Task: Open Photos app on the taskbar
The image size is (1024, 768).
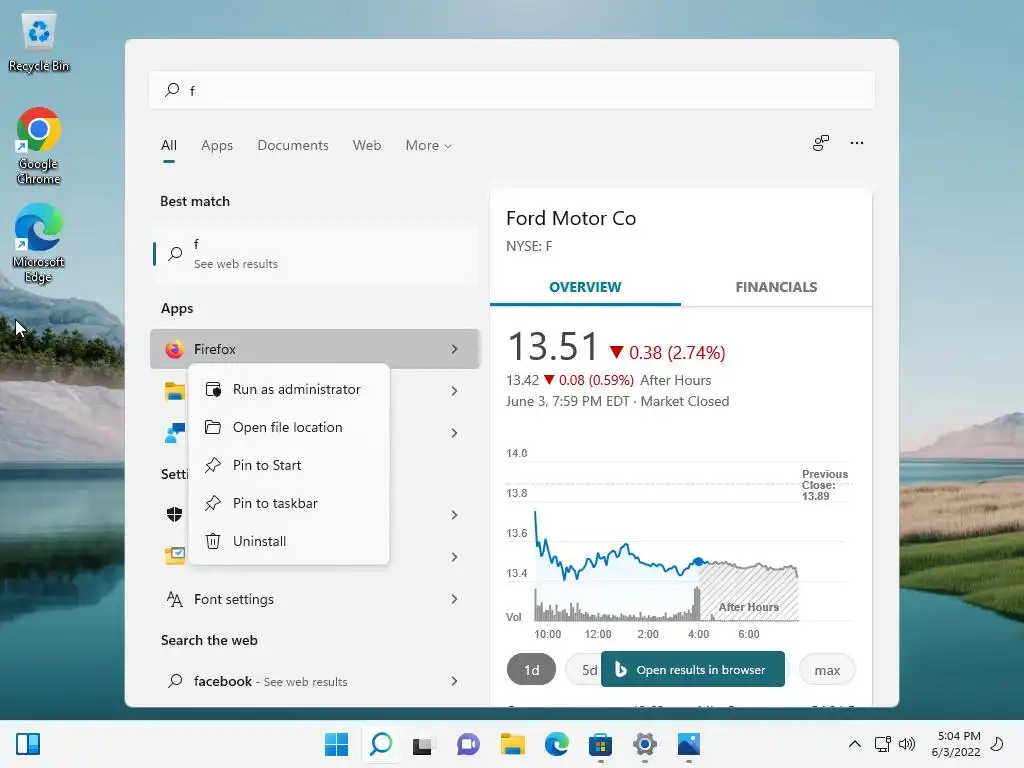Action: 689,744
